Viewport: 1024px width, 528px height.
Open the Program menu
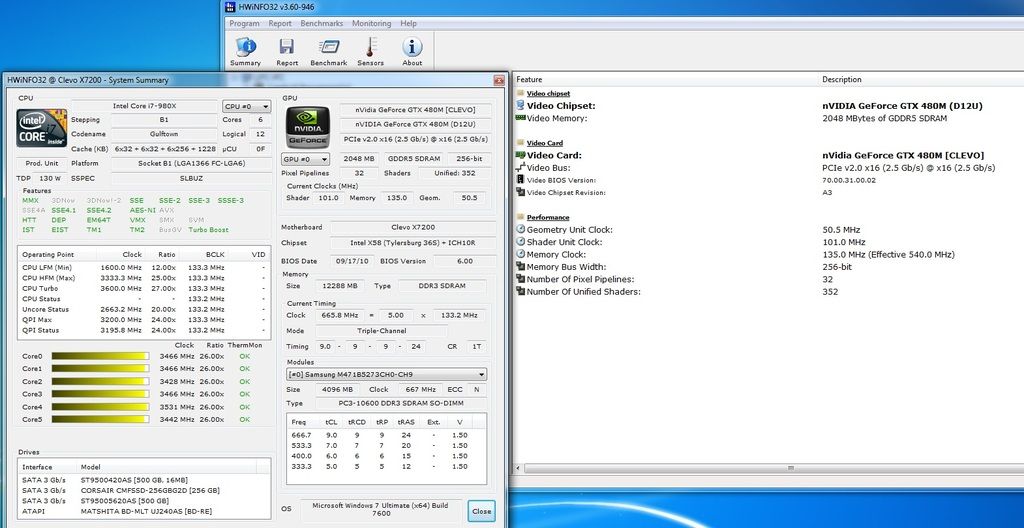(x=244, y=24)
